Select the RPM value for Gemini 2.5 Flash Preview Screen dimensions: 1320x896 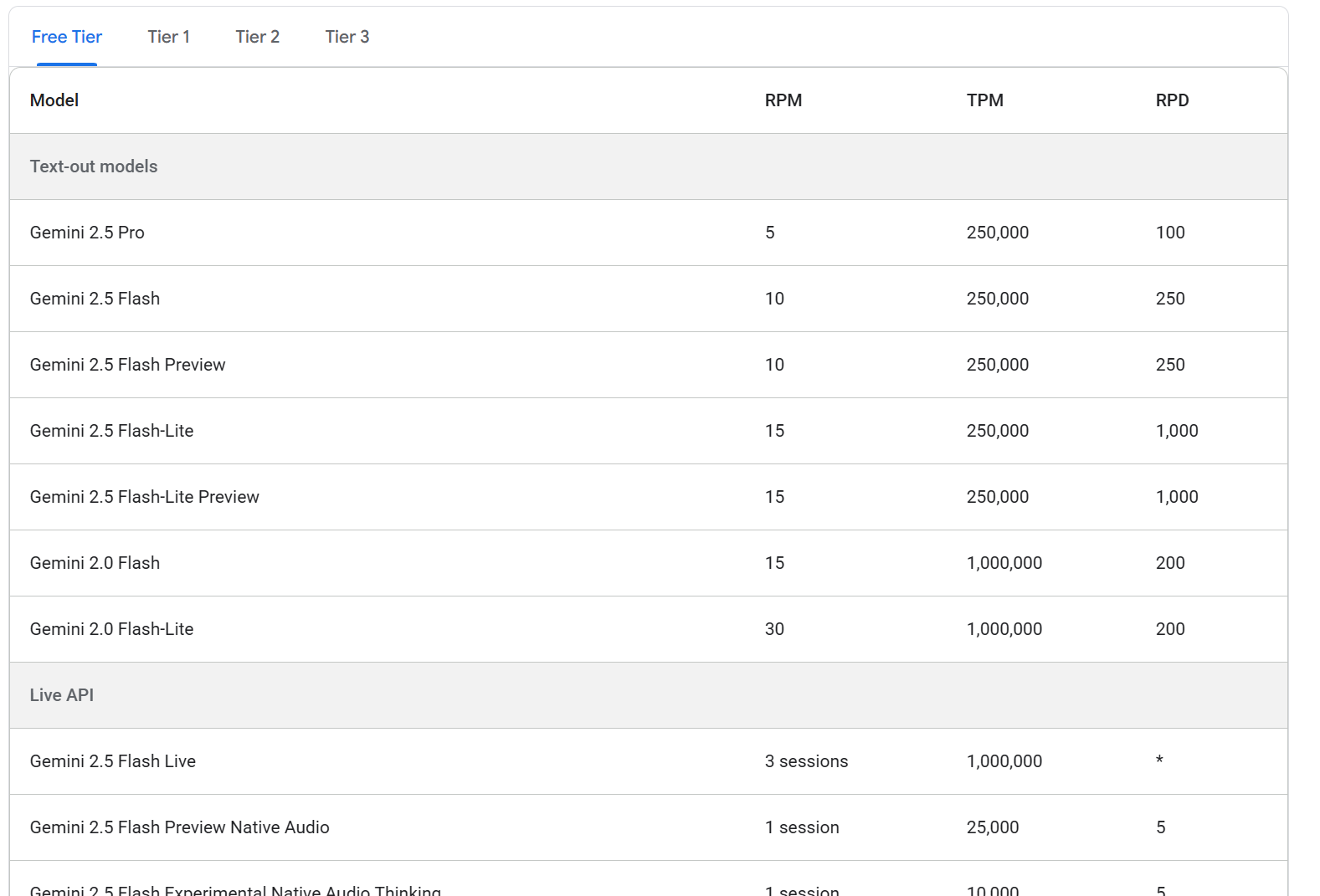[775, 365]
